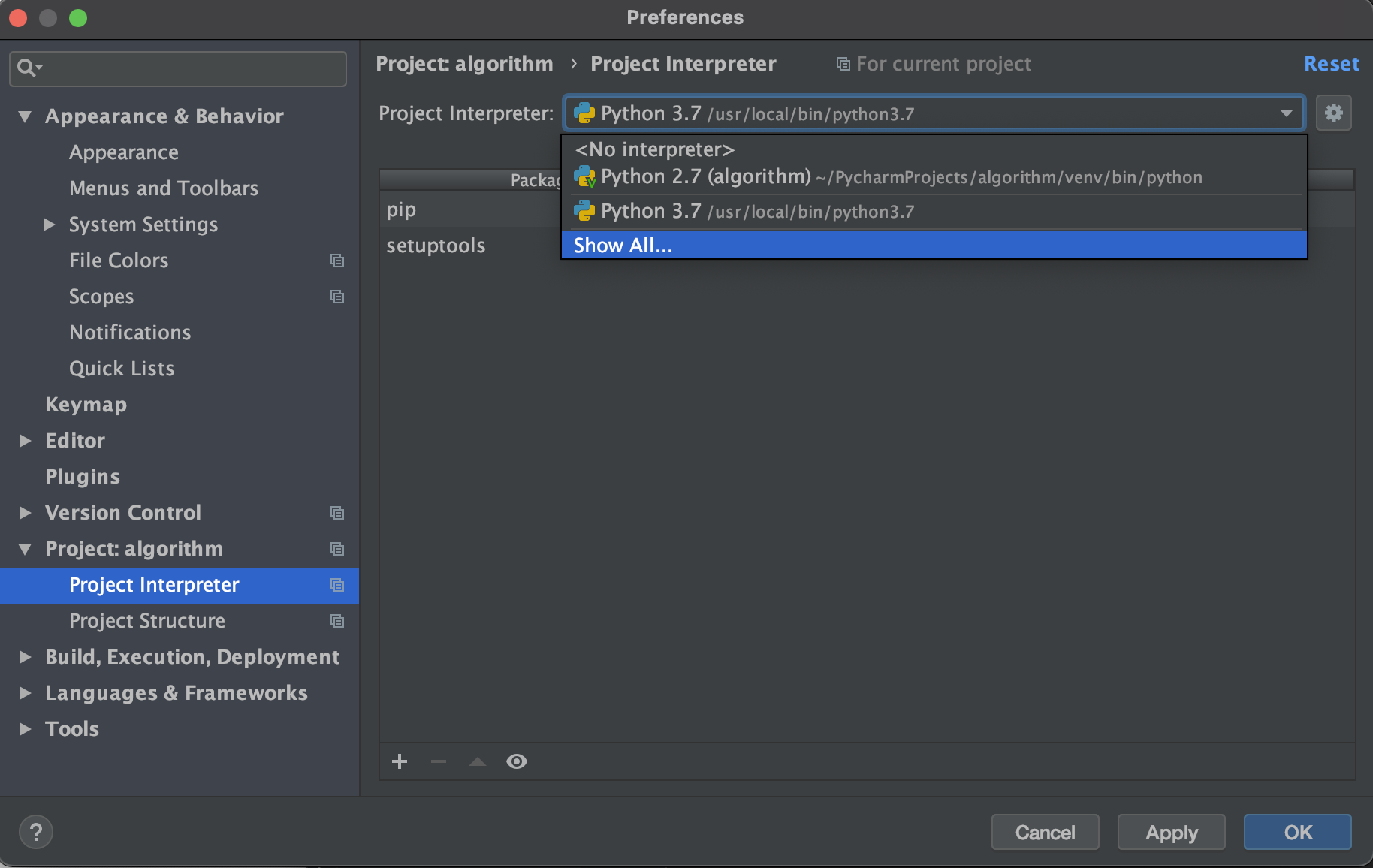Expand the System Settings node
The width and height of the screenshot is (1373, 868).
point(50,225)
